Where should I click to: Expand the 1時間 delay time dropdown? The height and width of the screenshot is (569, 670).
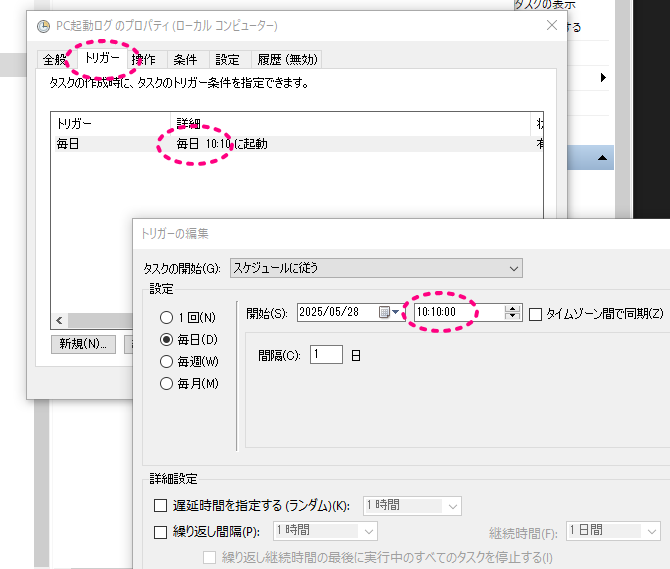(x=411, y=506)
